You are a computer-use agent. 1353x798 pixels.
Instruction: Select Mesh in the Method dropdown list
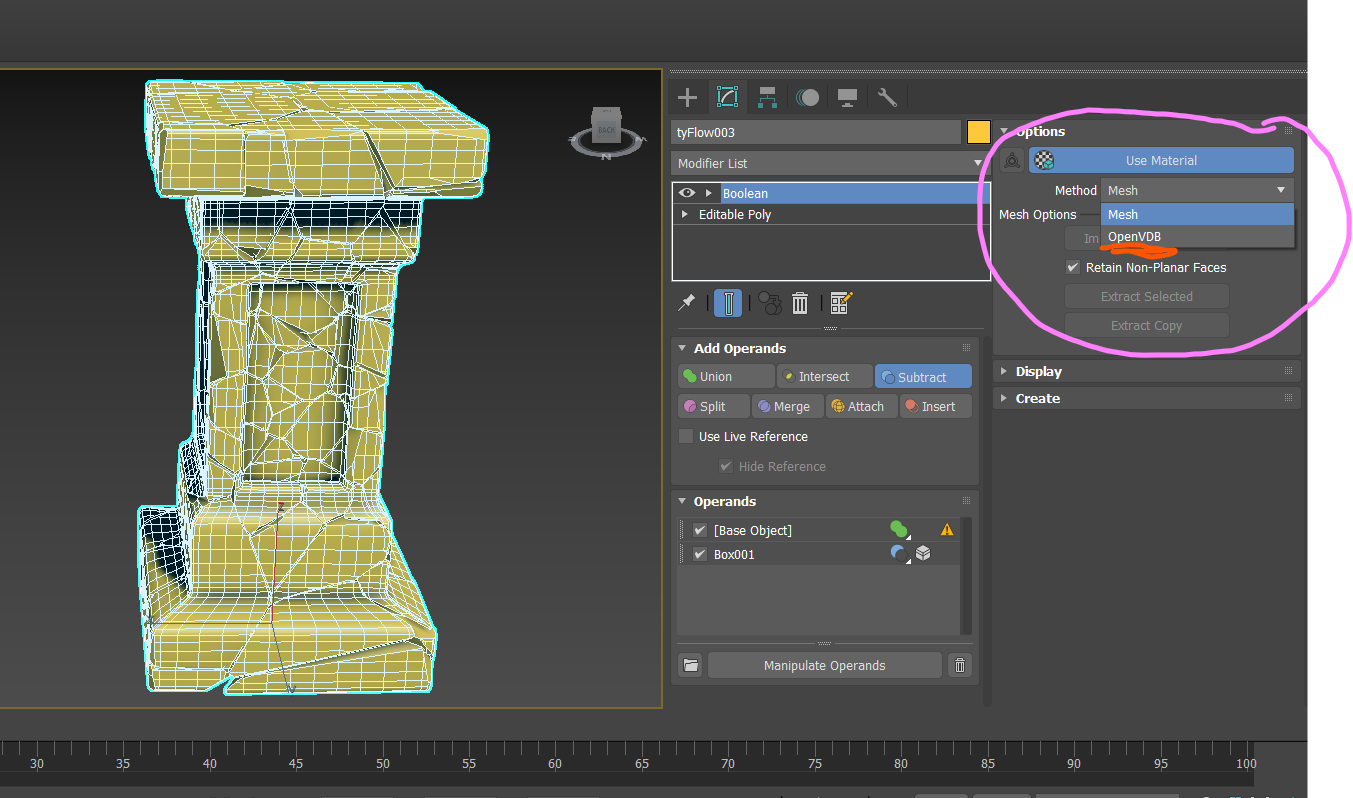point(1123,214)
